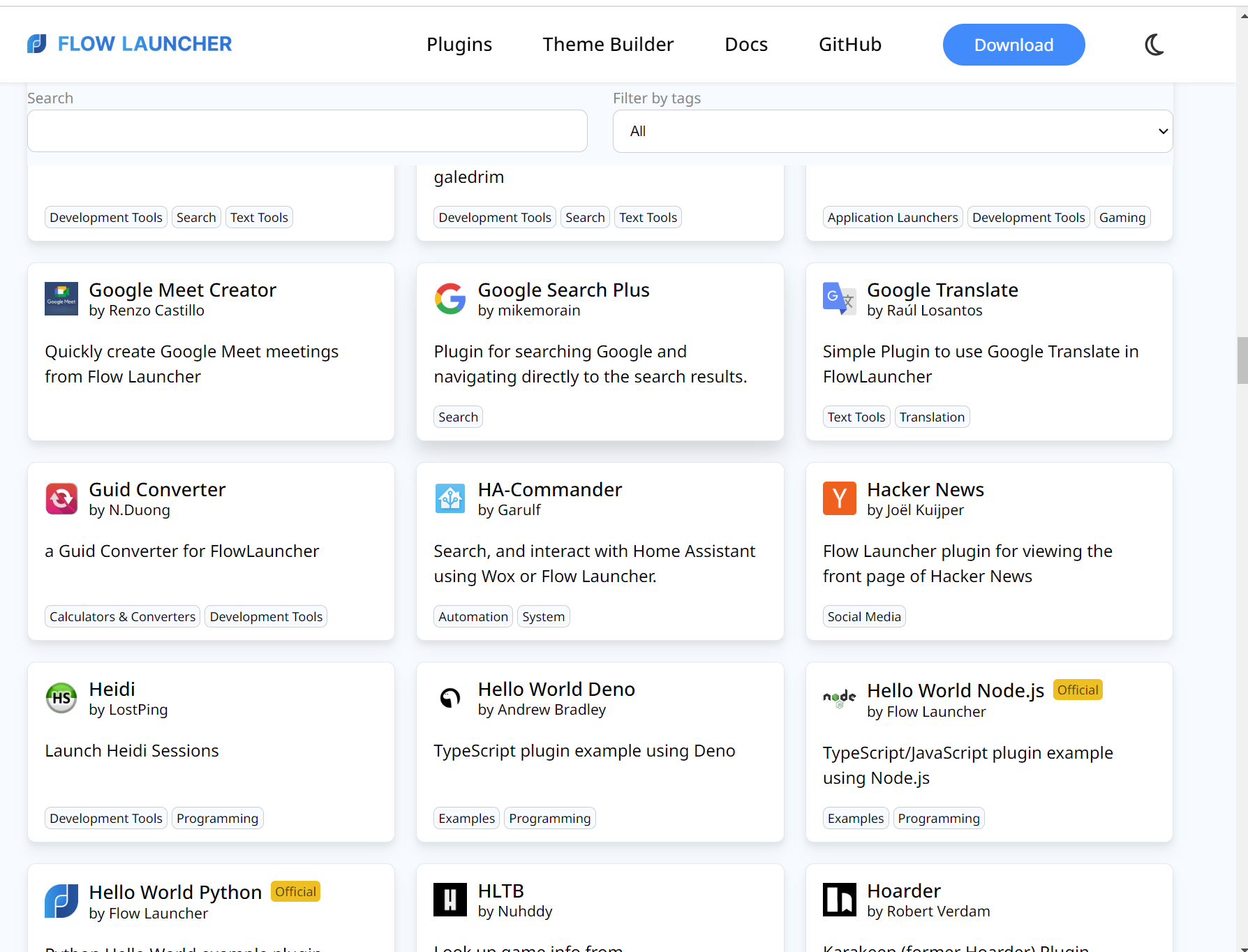
Task: Click the Google Search Plus G icon
Action: [450, 299]
